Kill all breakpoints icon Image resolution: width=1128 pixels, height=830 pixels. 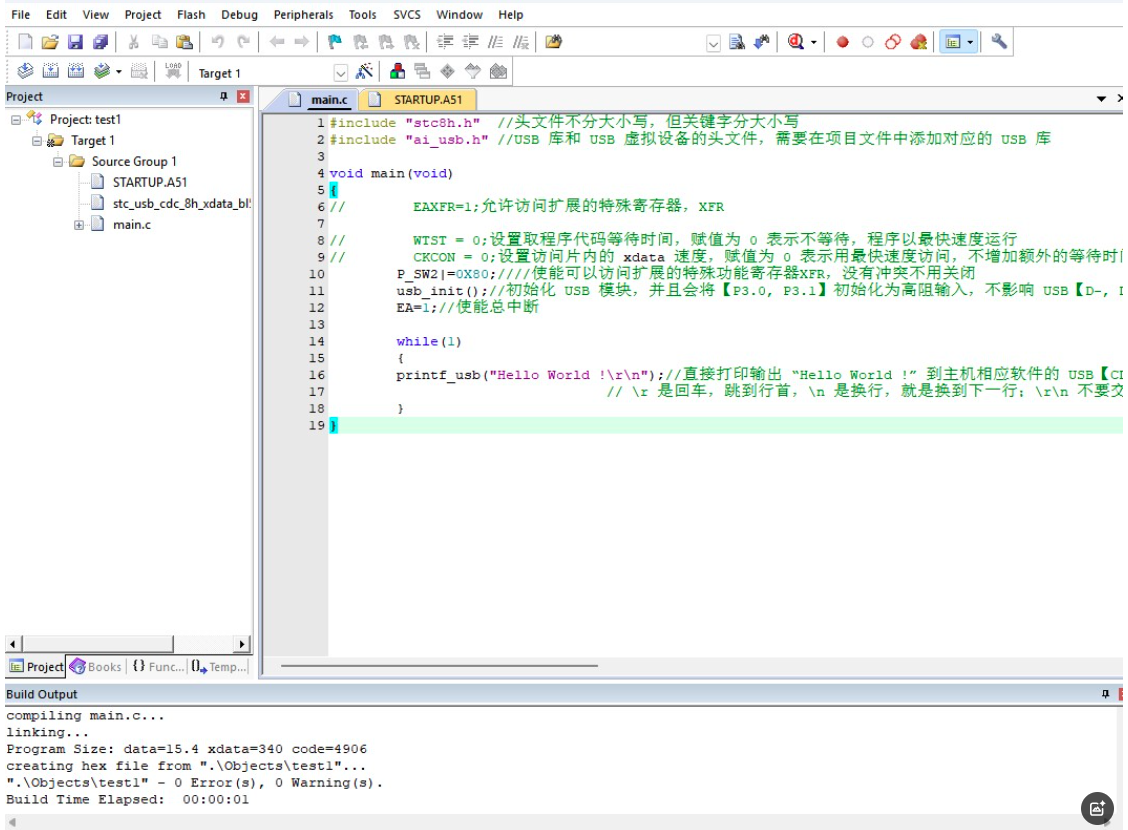tap(919, 42)
